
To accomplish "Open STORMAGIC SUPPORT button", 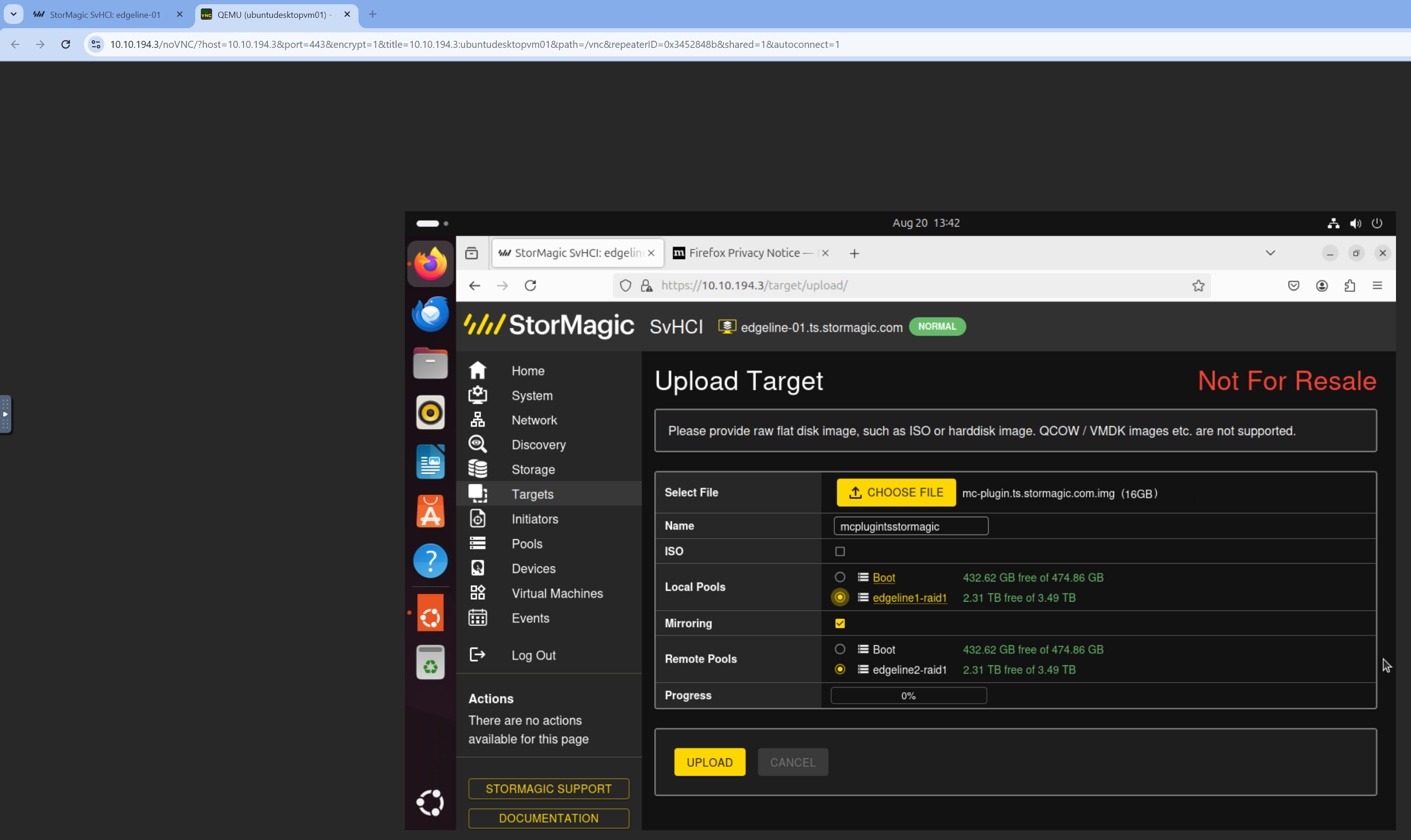I will coord(549,788).
